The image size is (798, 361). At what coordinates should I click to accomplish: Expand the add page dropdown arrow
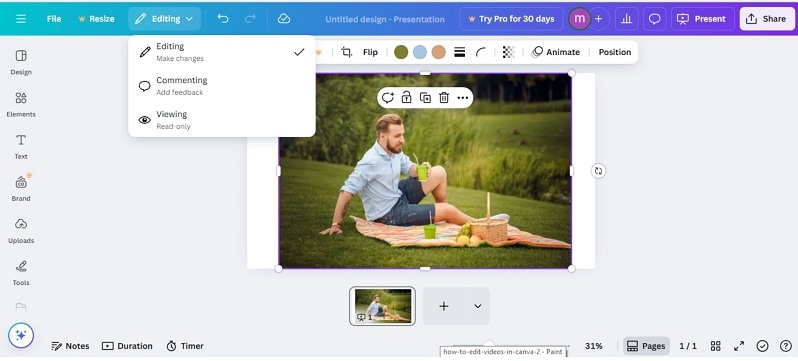tap(477, 306)
